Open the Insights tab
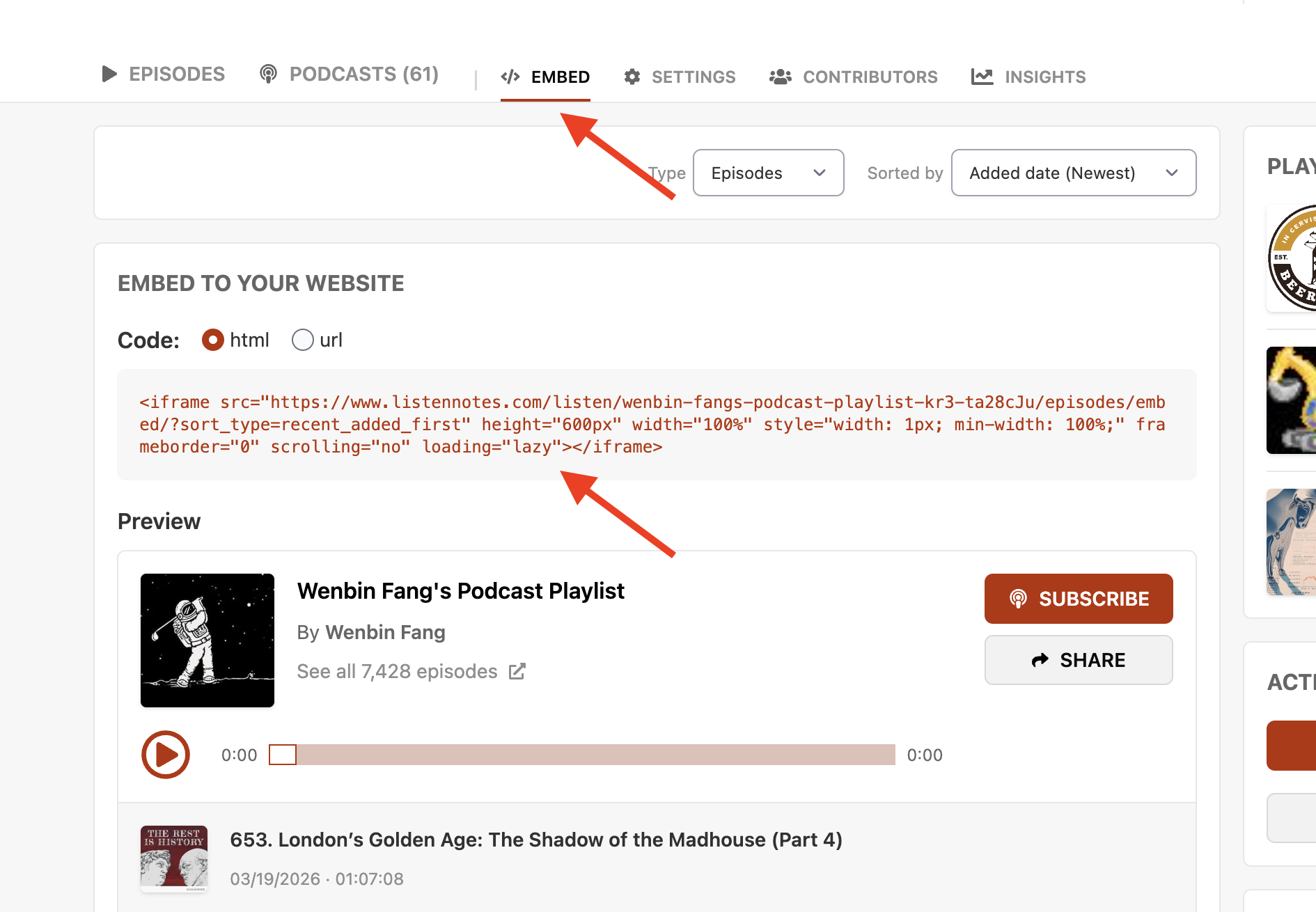This screenshot has height=912, width=1316. tap(1028, 77)
